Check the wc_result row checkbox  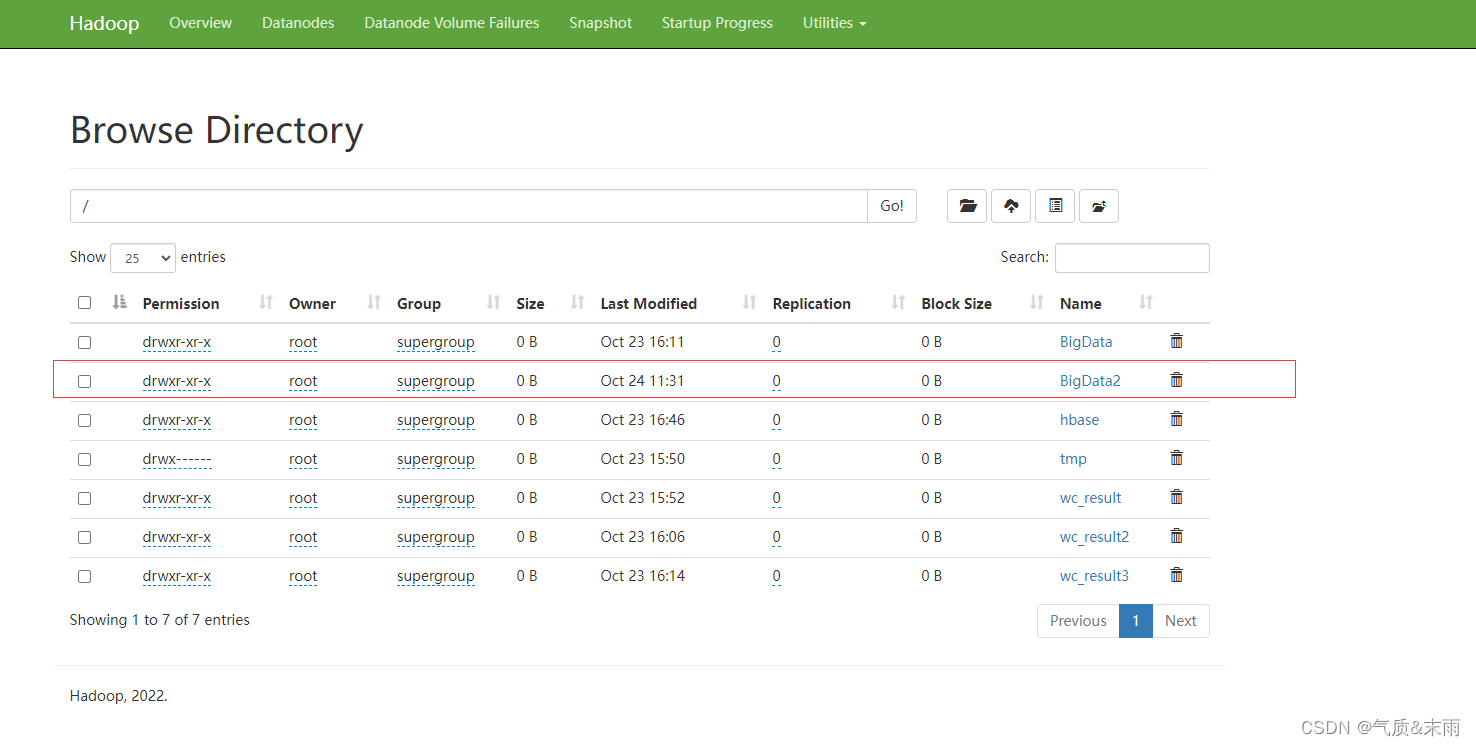(84, 498)
